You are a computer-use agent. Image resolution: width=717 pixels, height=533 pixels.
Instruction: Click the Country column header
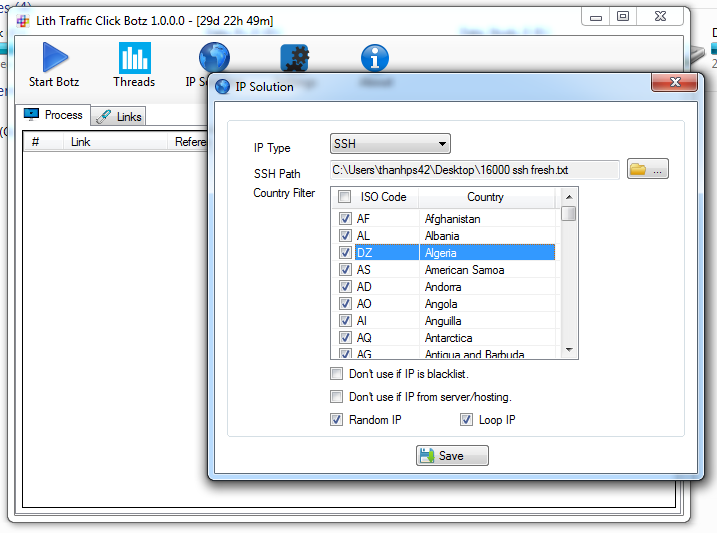tap(486, 197)
